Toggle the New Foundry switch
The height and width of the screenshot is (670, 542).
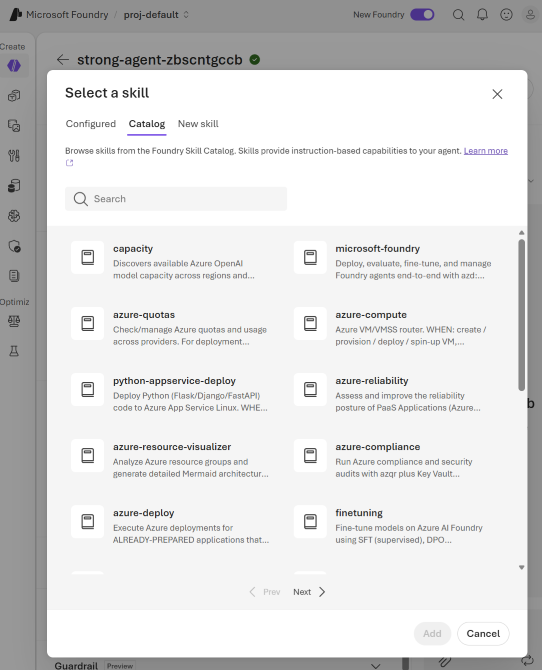tap(422, 15)
